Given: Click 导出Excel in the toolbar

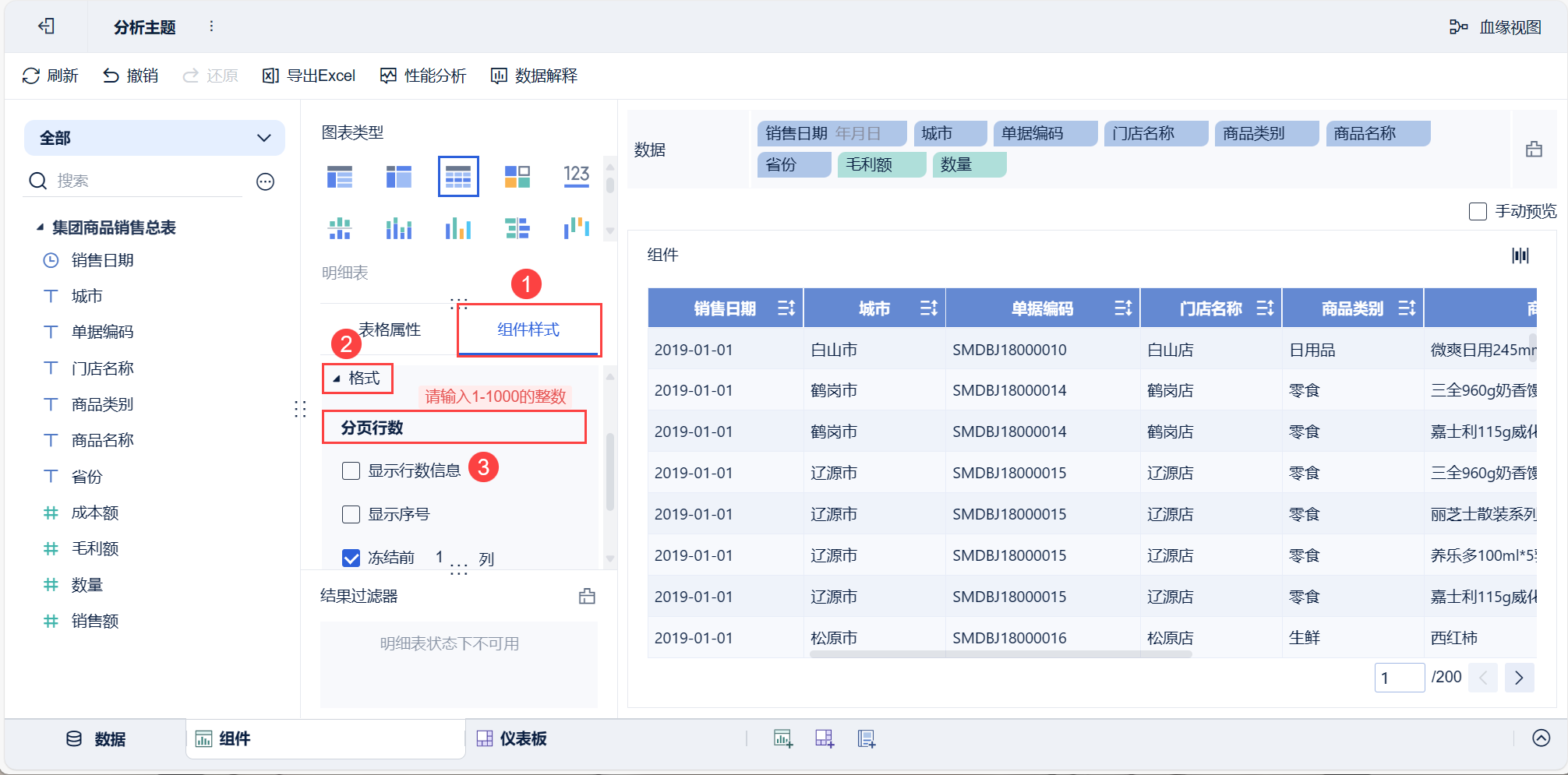Looking at the screenshot, I should click(309, 76).
